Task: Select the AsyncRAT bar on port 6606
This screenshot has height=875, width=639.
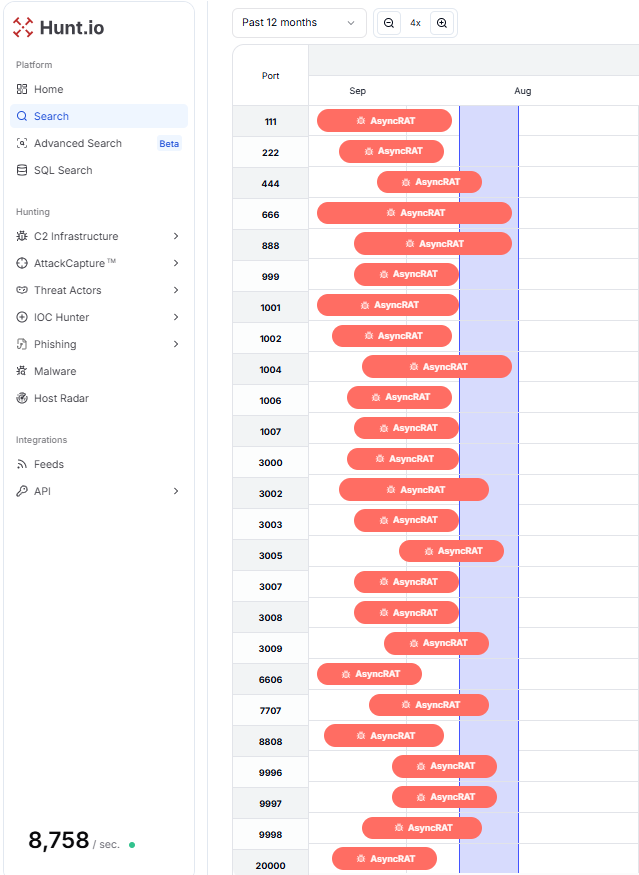Action: (x=369, y=674)
